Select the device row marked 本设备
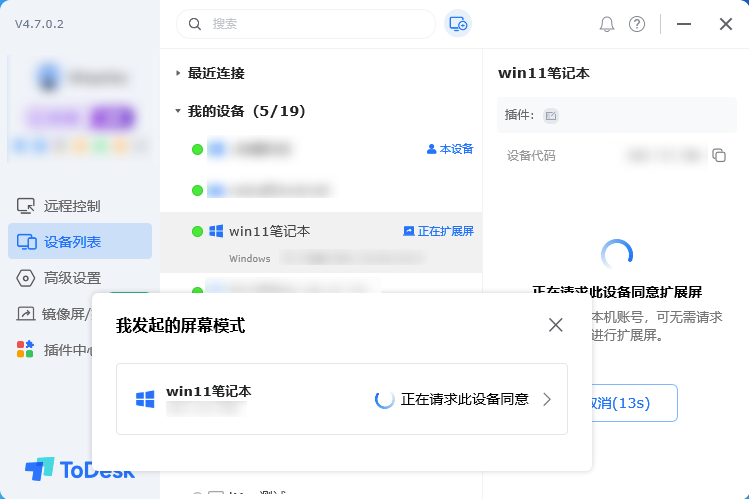This screenshot has width=749, height=499. [x=321, y=149]
